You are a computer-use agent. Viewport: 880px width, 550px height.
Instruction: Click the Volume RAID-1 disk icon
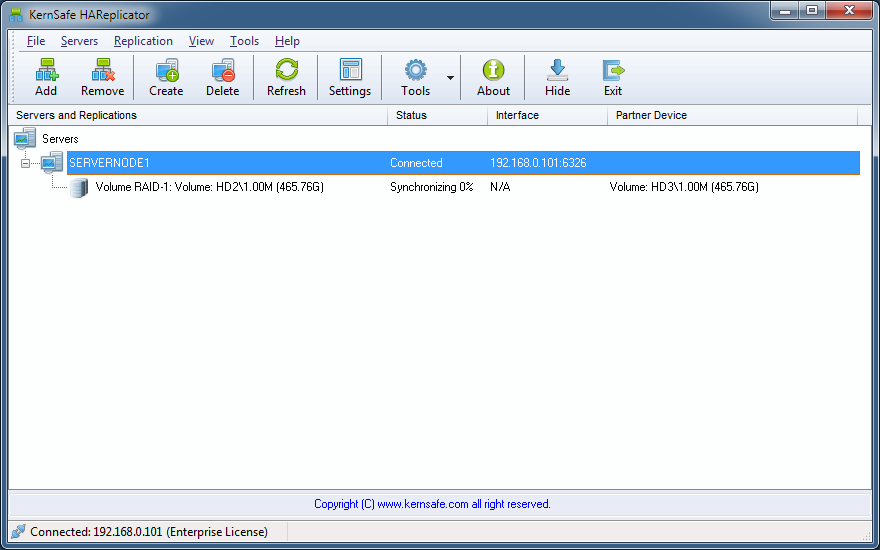tap(79, 187)
